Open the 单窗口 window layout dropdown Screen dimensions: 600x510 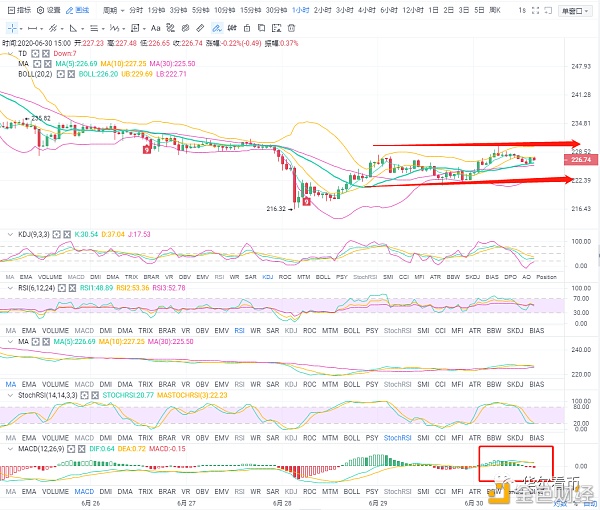(575, 11)
